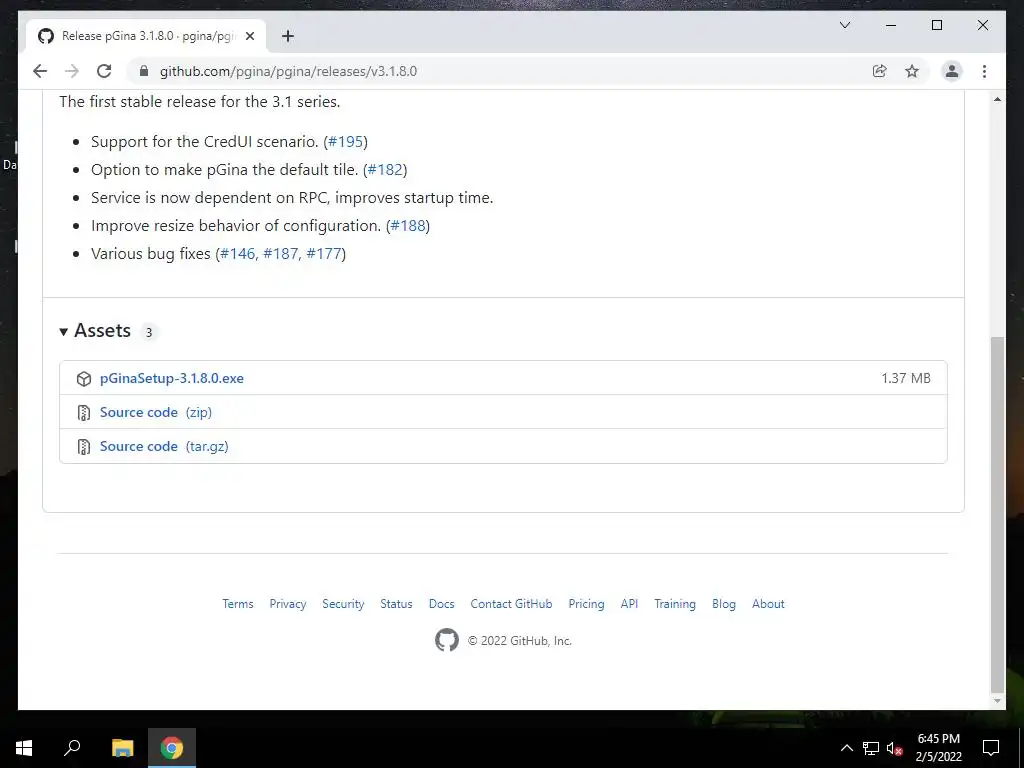Share this page icon
Screen dimensions: 1024x768
pos(880,71)
